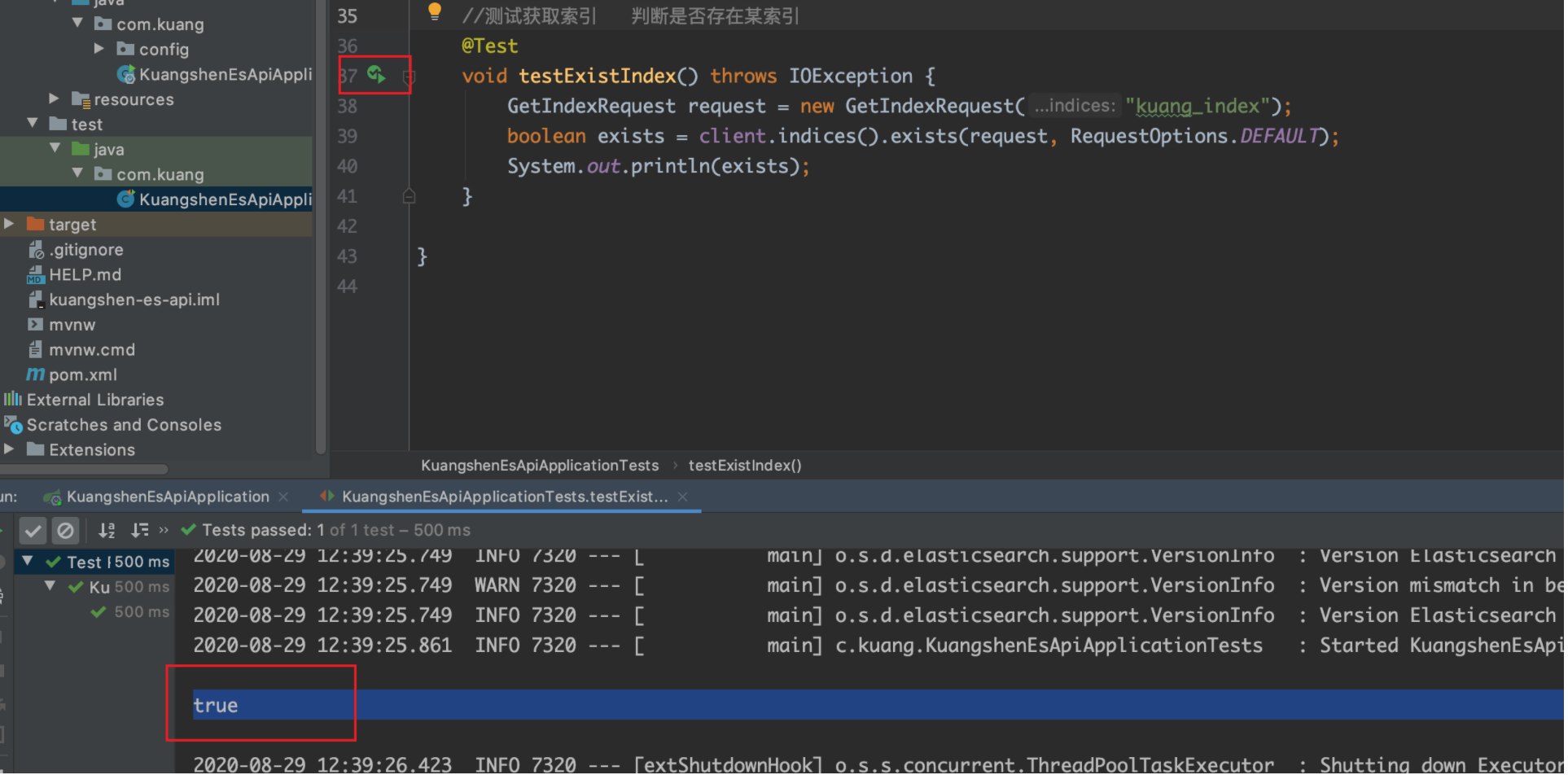
Task: Click the kuangshen-es-api.iml file icon
Action: pos(36,300)
